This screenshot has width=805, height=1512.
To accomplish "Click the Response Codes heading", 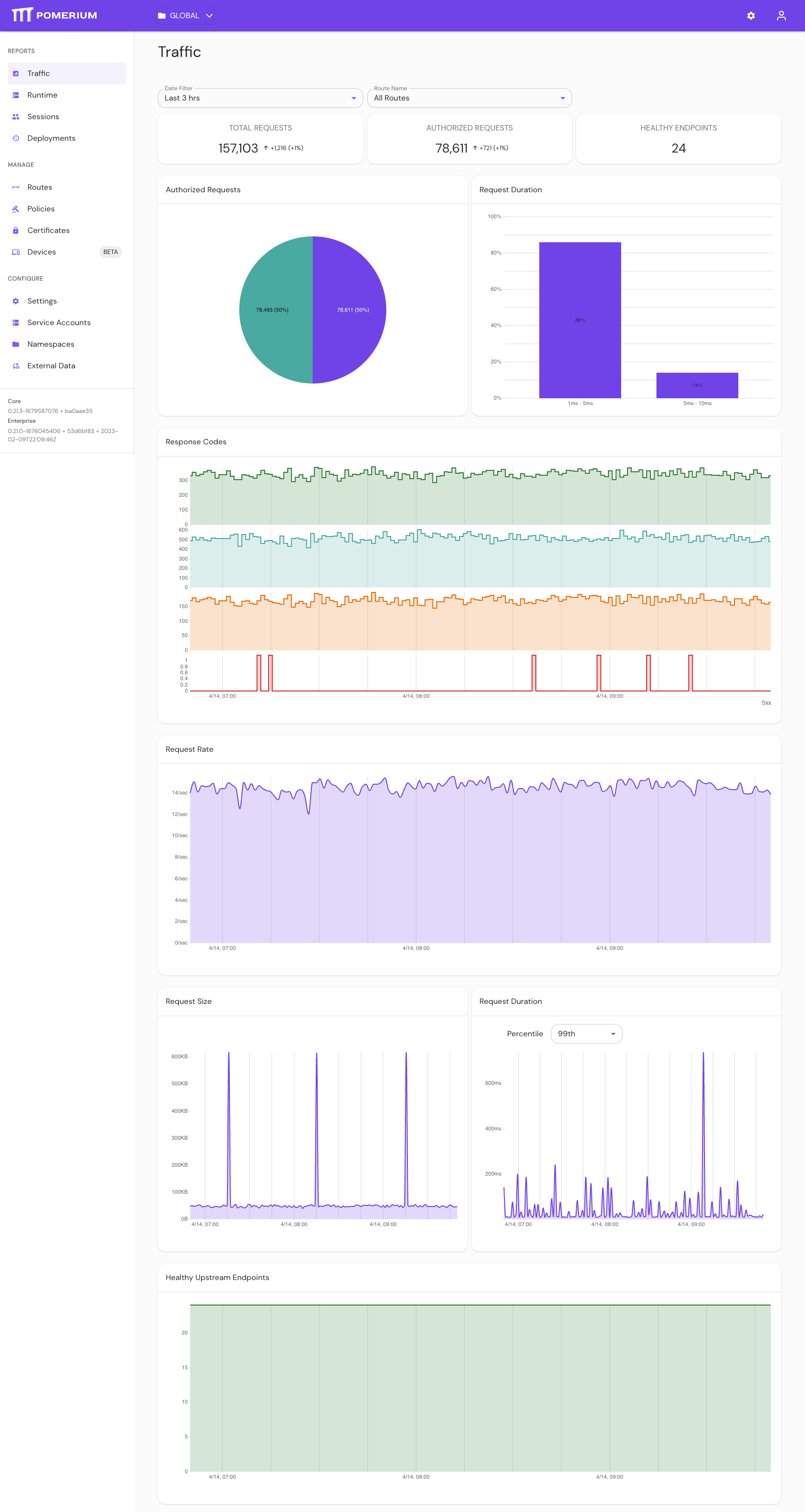I will [196, 442].
